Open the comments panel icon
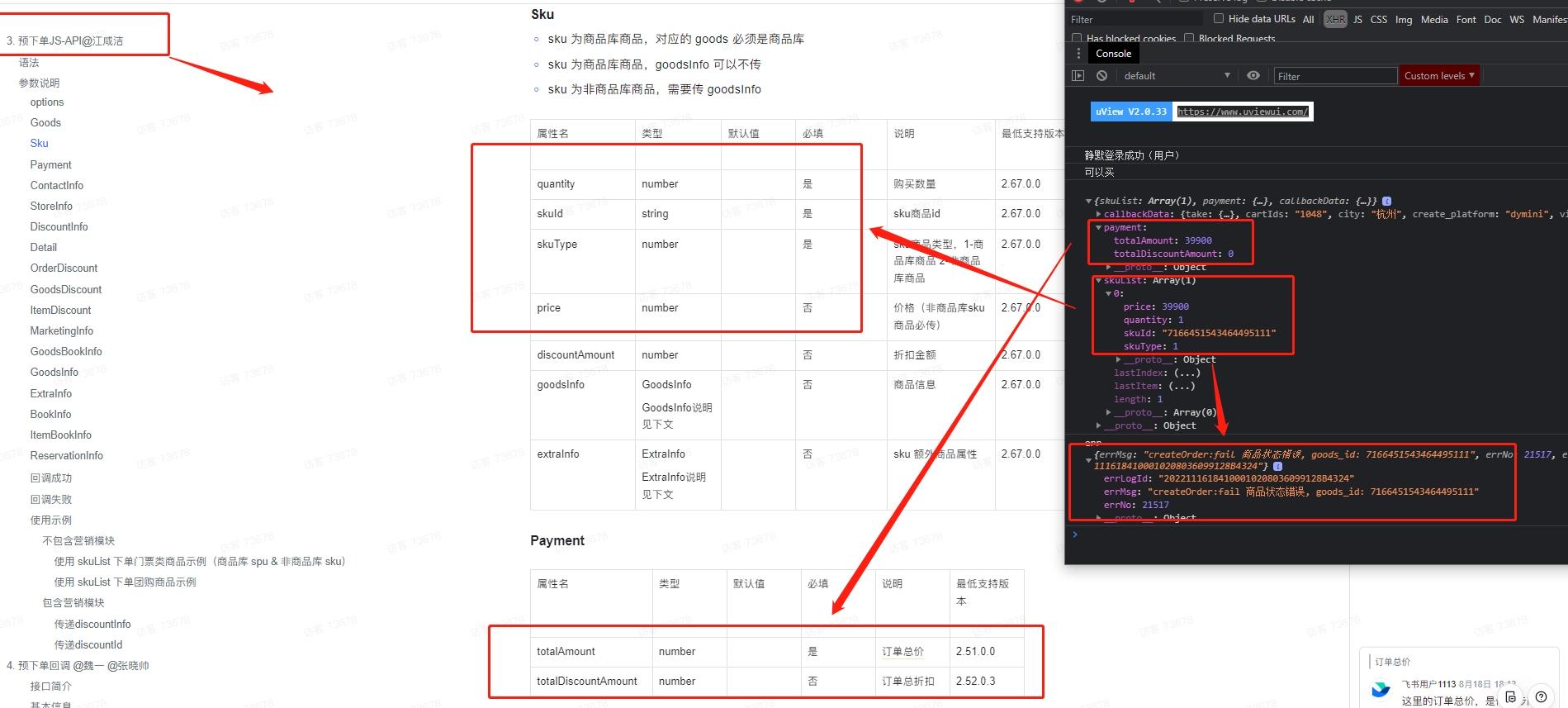Screen dimensions: 1568x708 (1510, 696)
